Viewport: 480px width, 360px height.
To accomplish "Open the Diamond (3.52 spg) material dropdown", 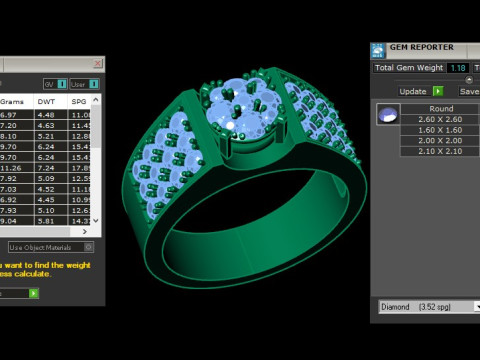I will coord(477,307).
